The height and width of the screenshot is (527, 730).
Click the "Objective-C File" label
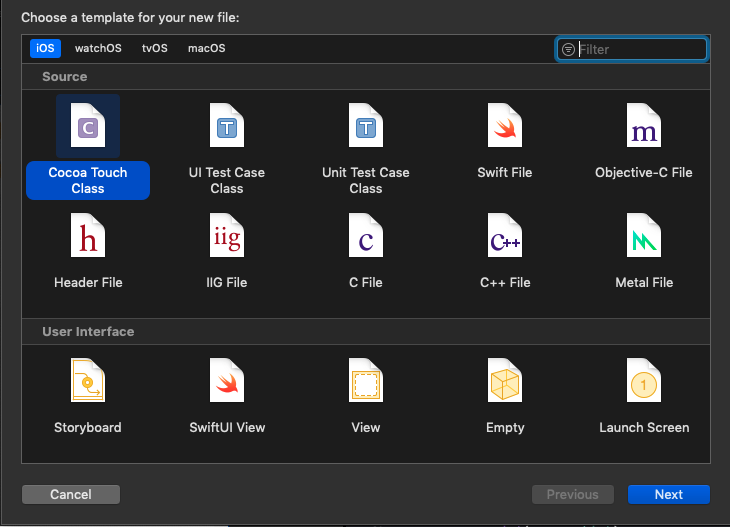click(x=644, y=173)
